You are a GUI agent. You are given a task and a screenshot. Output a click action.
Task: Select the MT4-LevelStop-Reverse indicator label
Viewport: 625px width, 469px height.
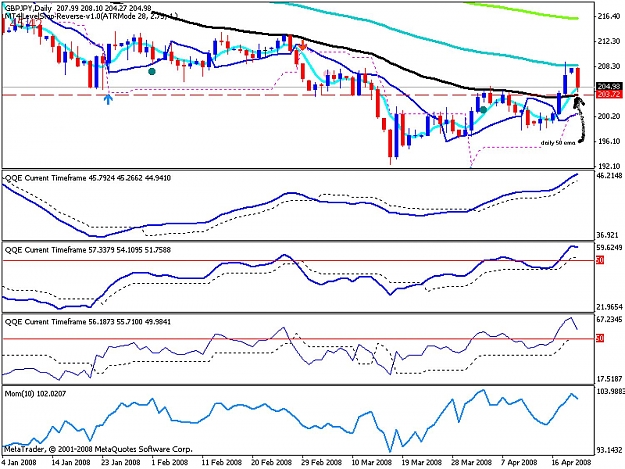tap(90, 16)
